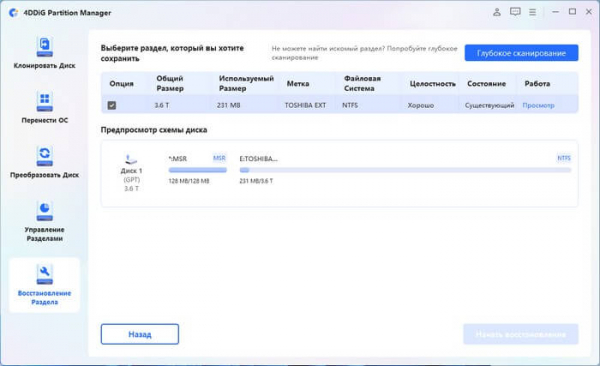Image resolution: width=600 pixels, height=366 pixels.
Task: Open the Просмотр link for TOSHIBA EXT
Action: tap(538, 105)
